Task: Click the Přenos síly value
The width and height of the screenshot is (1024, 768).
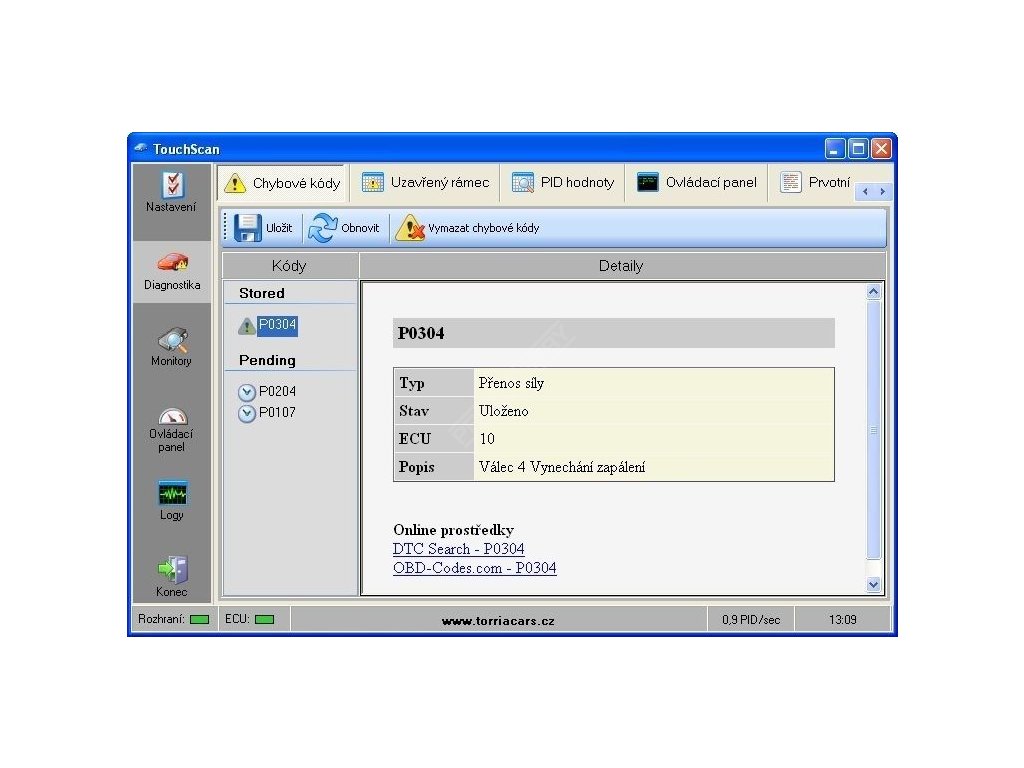Action: [511, 383]
